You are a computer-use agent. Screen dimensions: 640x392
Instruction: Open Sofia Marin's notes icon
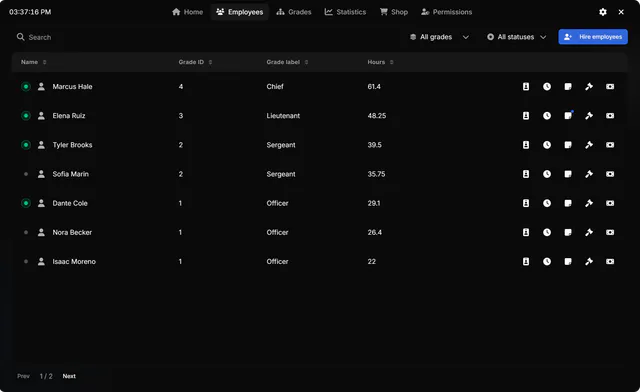point(568,174)
